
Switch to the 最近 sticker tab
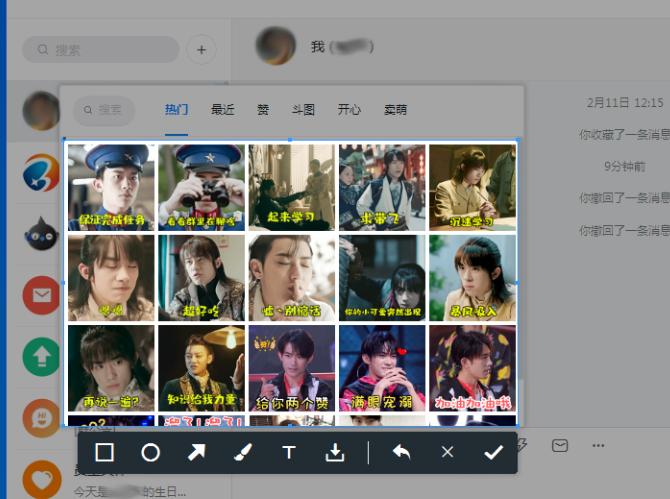pyautogui.click(x=222, y=110)
